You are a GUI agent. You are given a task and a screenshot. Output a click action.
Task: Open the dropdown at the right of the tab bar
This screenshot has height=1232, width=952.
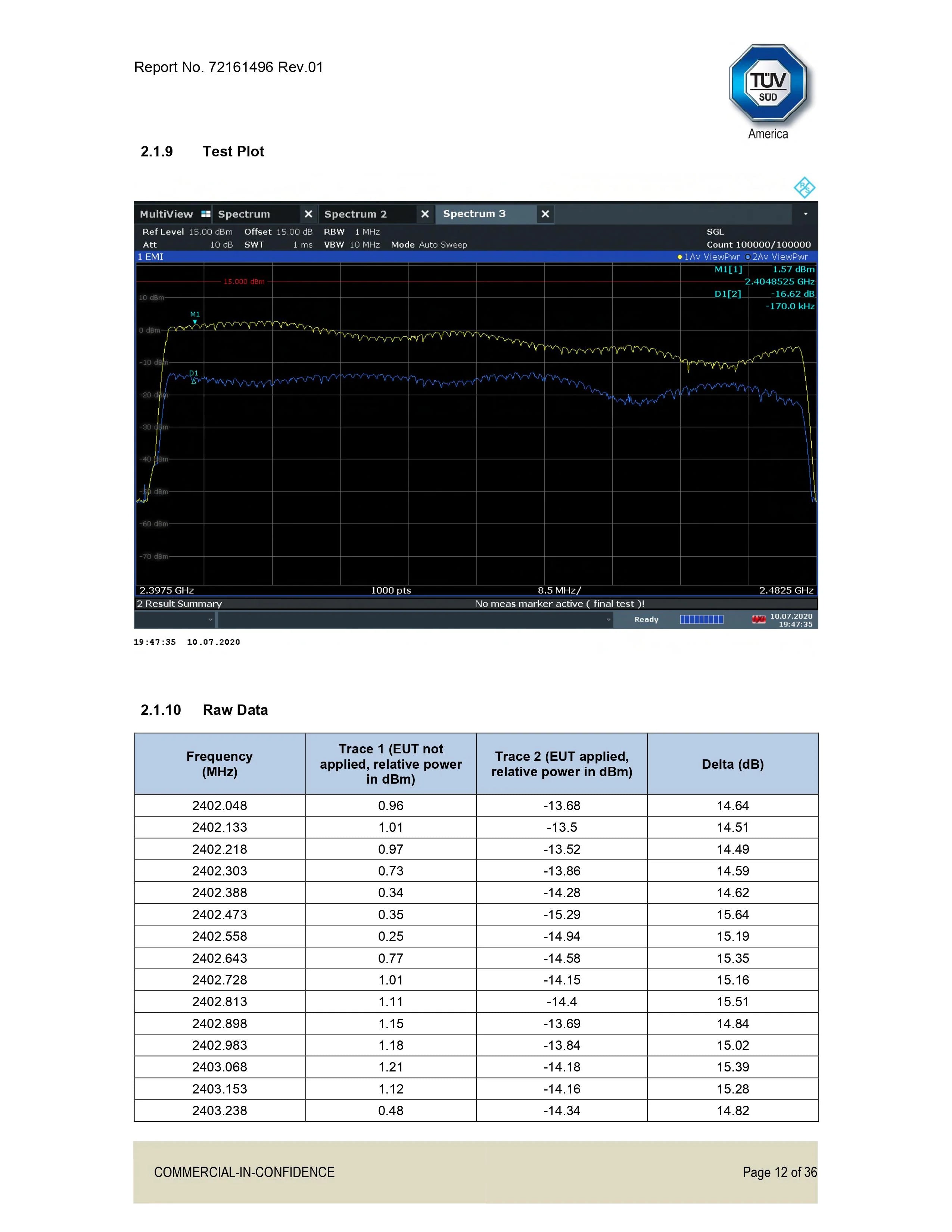805,213
